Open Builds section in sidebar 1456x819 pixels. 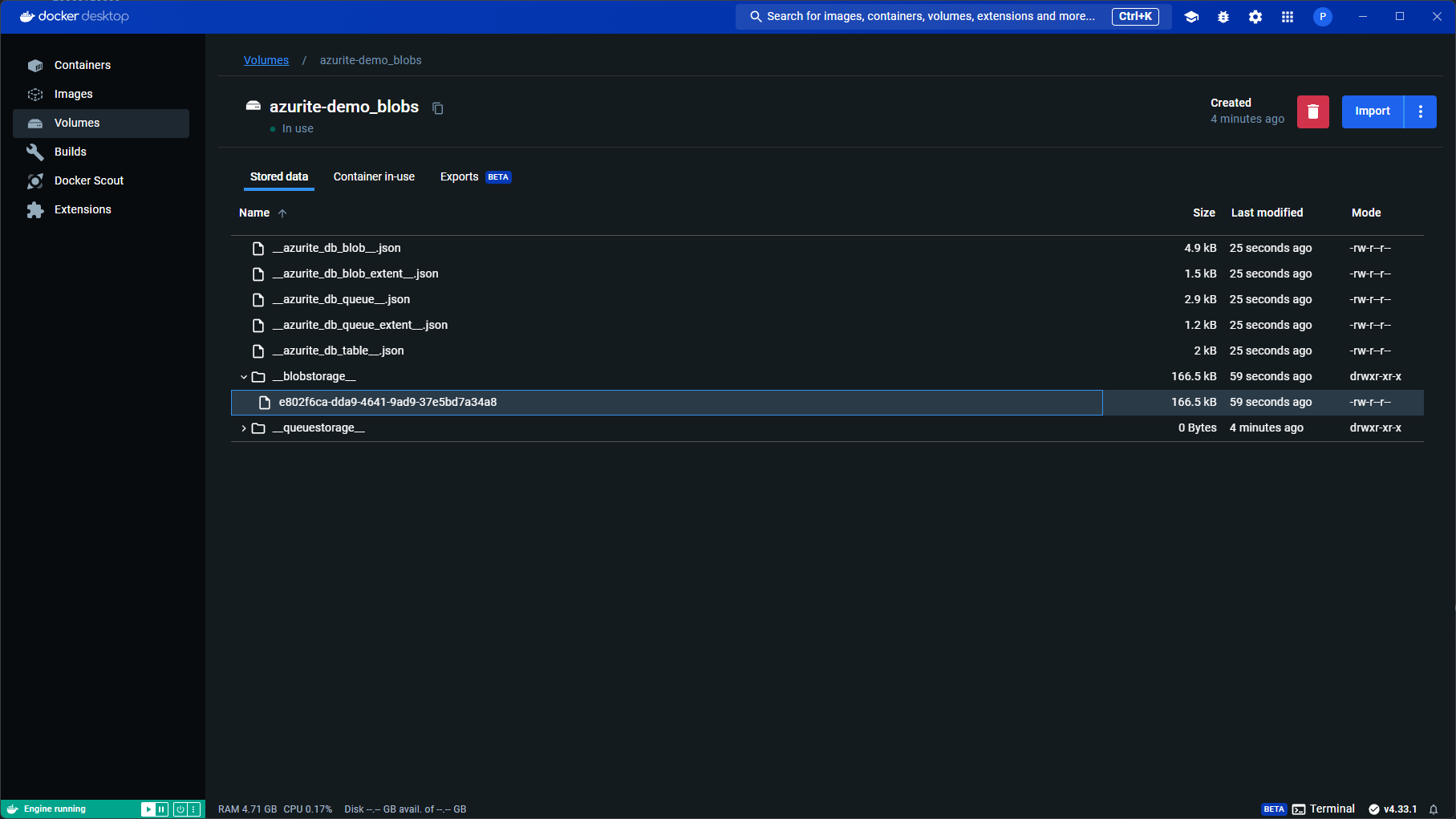pyautogui.click(x=100, y=152)
